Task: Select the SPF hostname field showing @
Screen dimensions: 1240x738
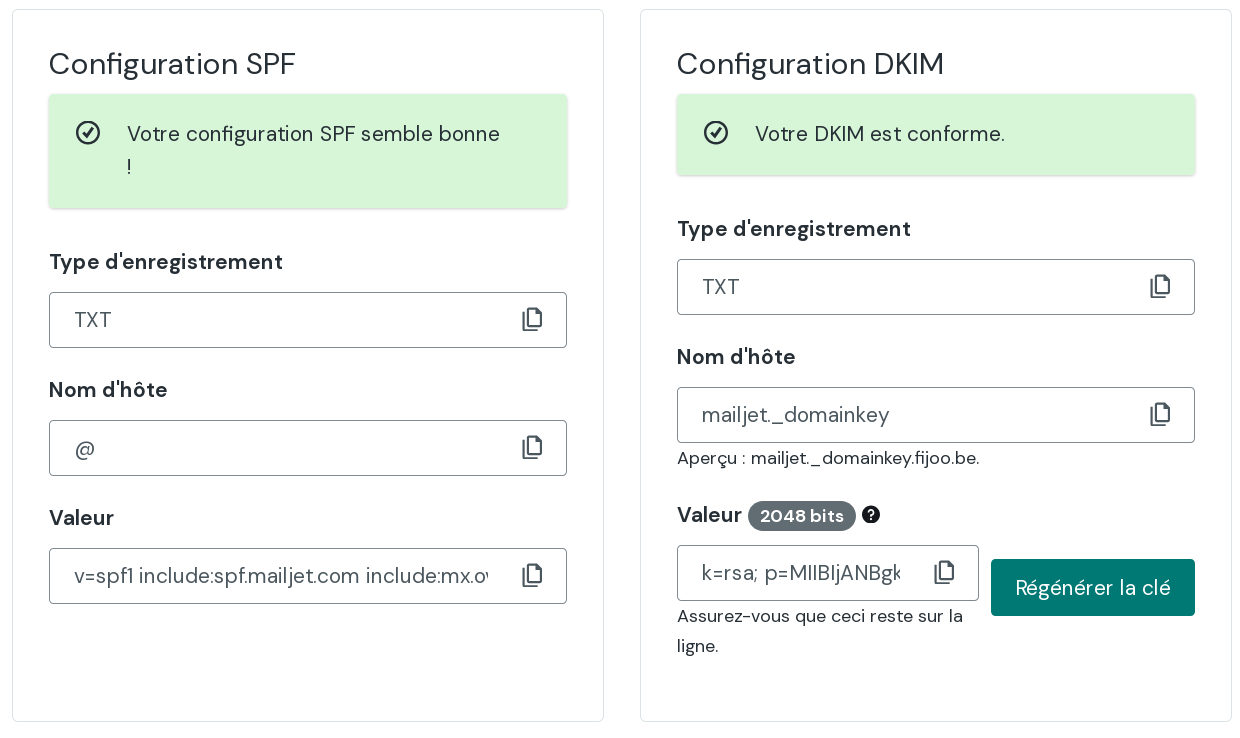Action: (x=280, y=448)
